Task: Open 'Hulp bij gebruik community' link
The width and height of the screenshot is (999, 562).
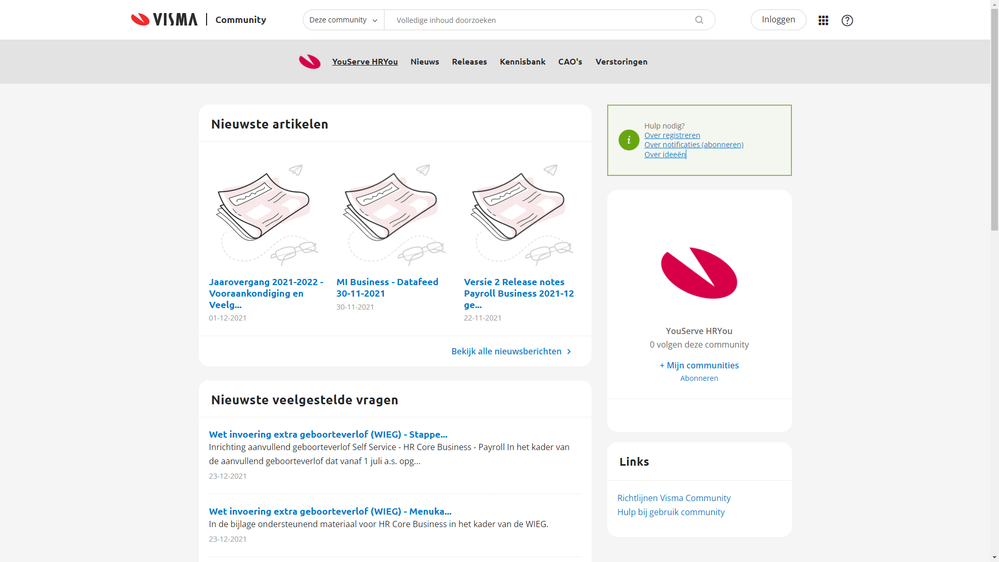Action: [x=671, y=512]
